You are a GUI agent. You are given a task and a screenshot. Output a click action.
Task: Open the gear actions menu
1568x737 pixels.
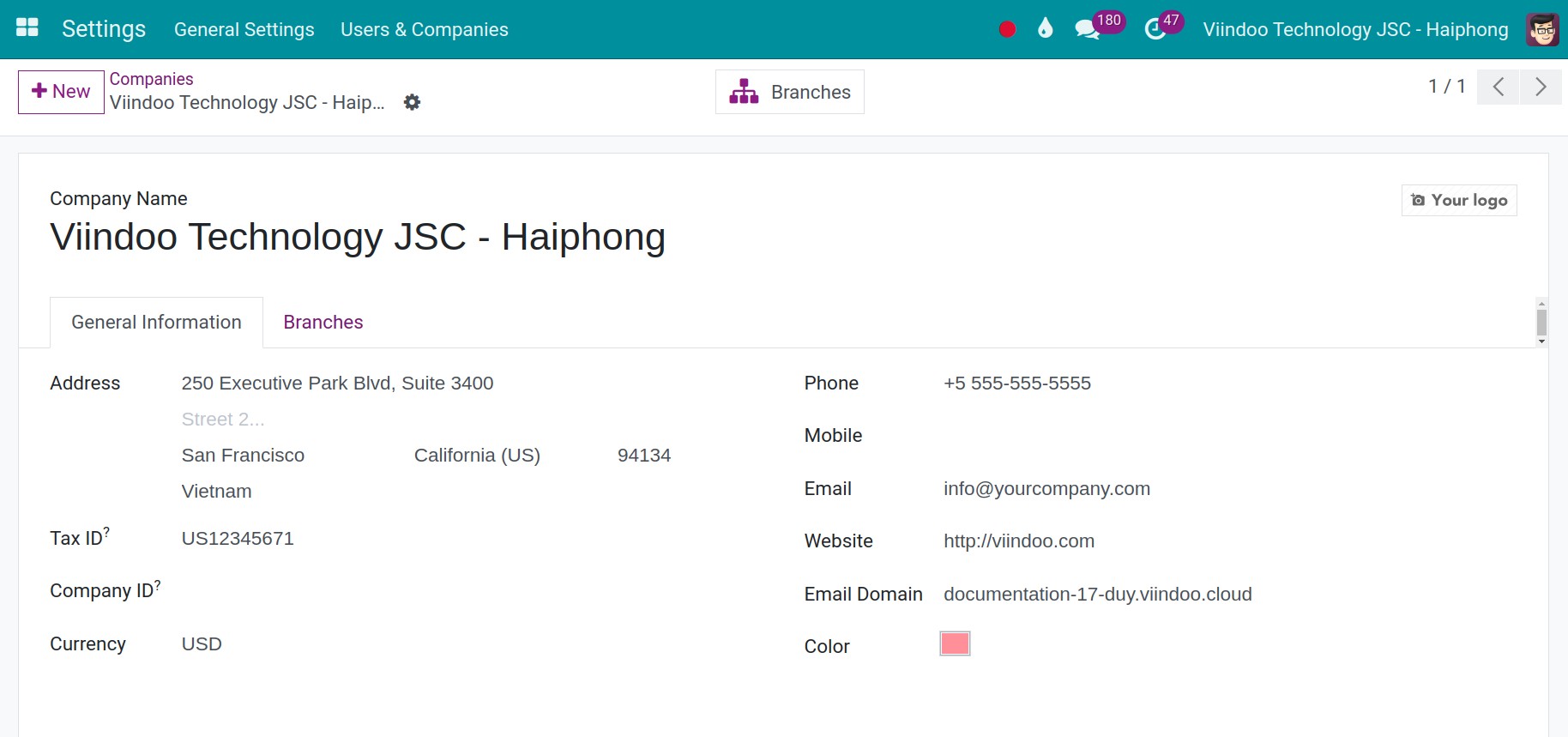413,102
